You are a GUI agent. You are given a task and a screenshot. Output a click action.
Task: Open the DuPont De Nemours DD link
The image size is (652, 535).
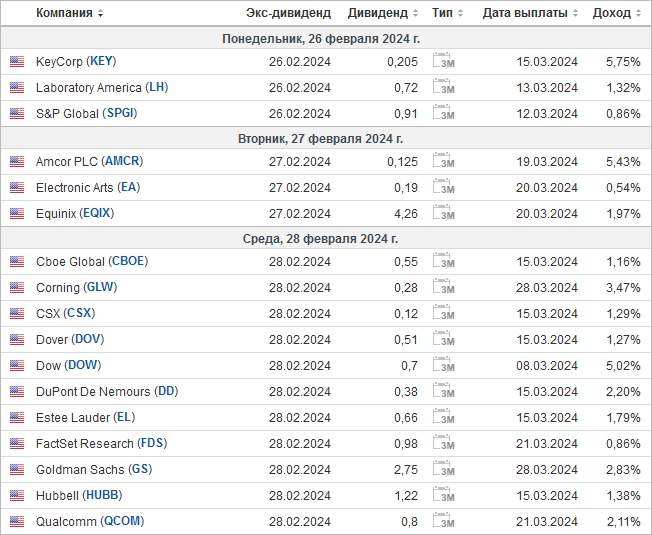(x=166, y=391)
